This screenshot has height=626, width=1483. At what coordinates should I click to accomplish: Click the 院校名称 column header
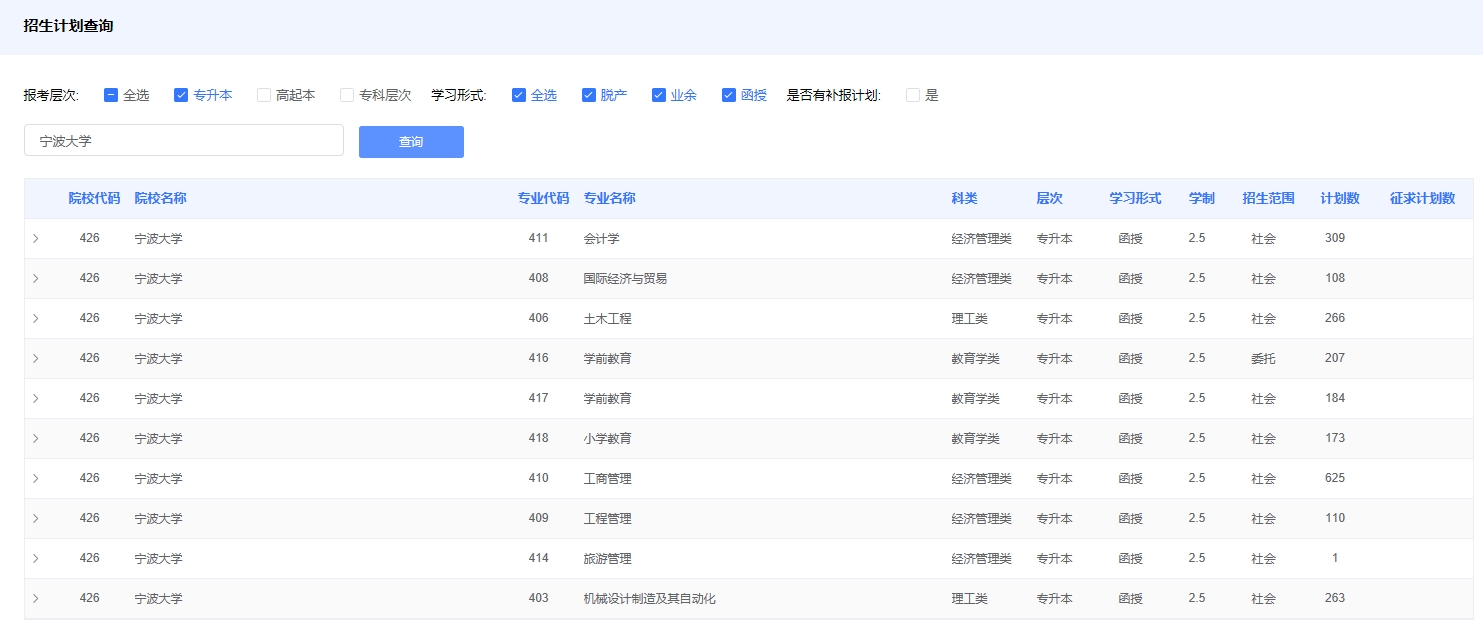tap(161, 198)
